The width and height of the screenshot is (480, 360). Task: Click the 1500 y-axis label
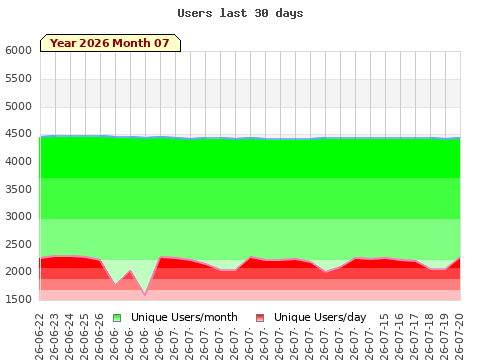point(18,299)
